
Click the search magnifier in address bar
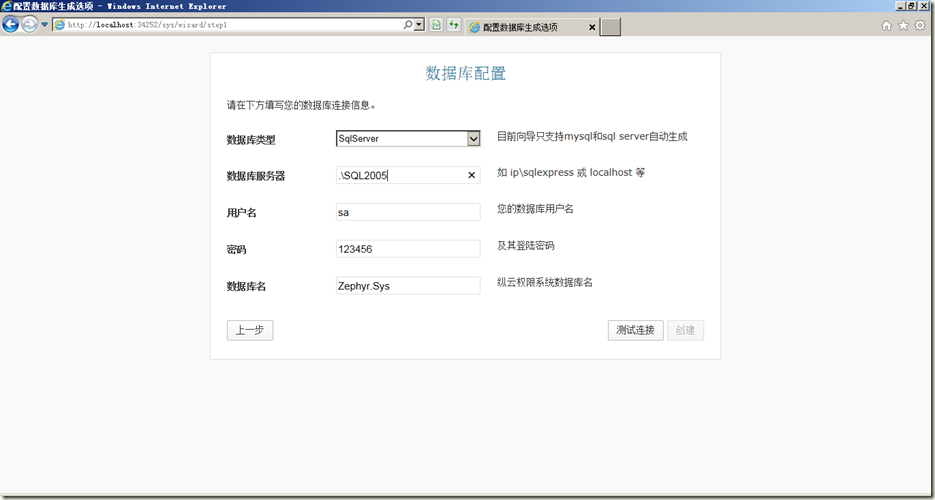point(407,25)
